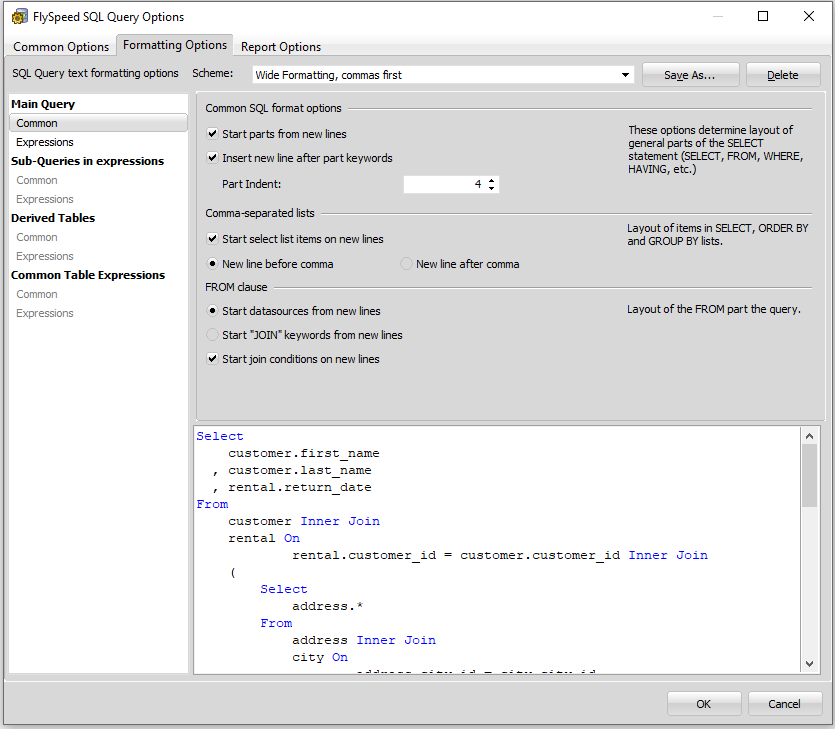
Task: Select Common Table Expressions section
Action: pyautogui.click(x=88, y=274)
